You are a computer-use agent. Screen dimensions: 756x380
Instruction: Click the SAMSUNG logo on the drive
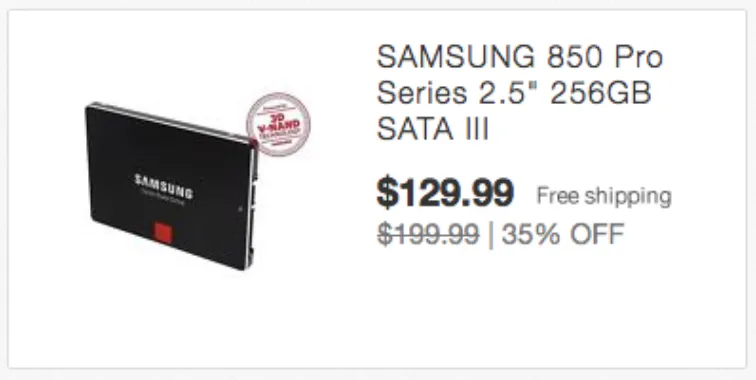(163, 186)
